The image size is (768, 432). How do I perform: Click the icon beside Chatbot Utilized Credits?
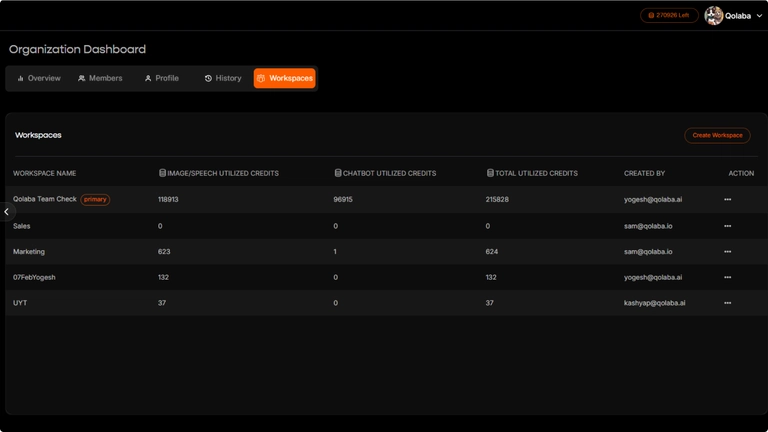coord(338,173)
